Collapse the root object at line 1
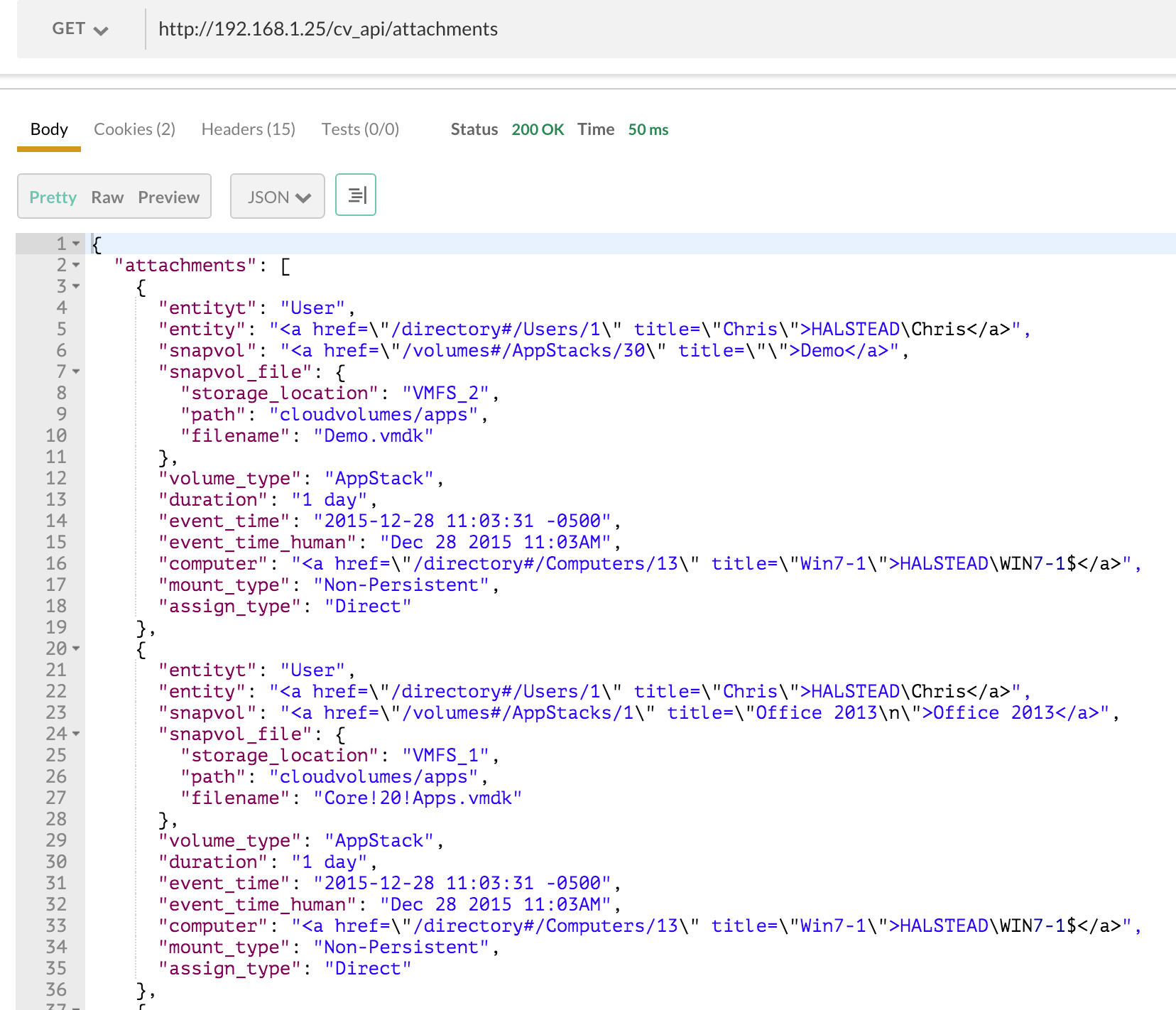The image size is (1176, 1010). tap(76, 244)
